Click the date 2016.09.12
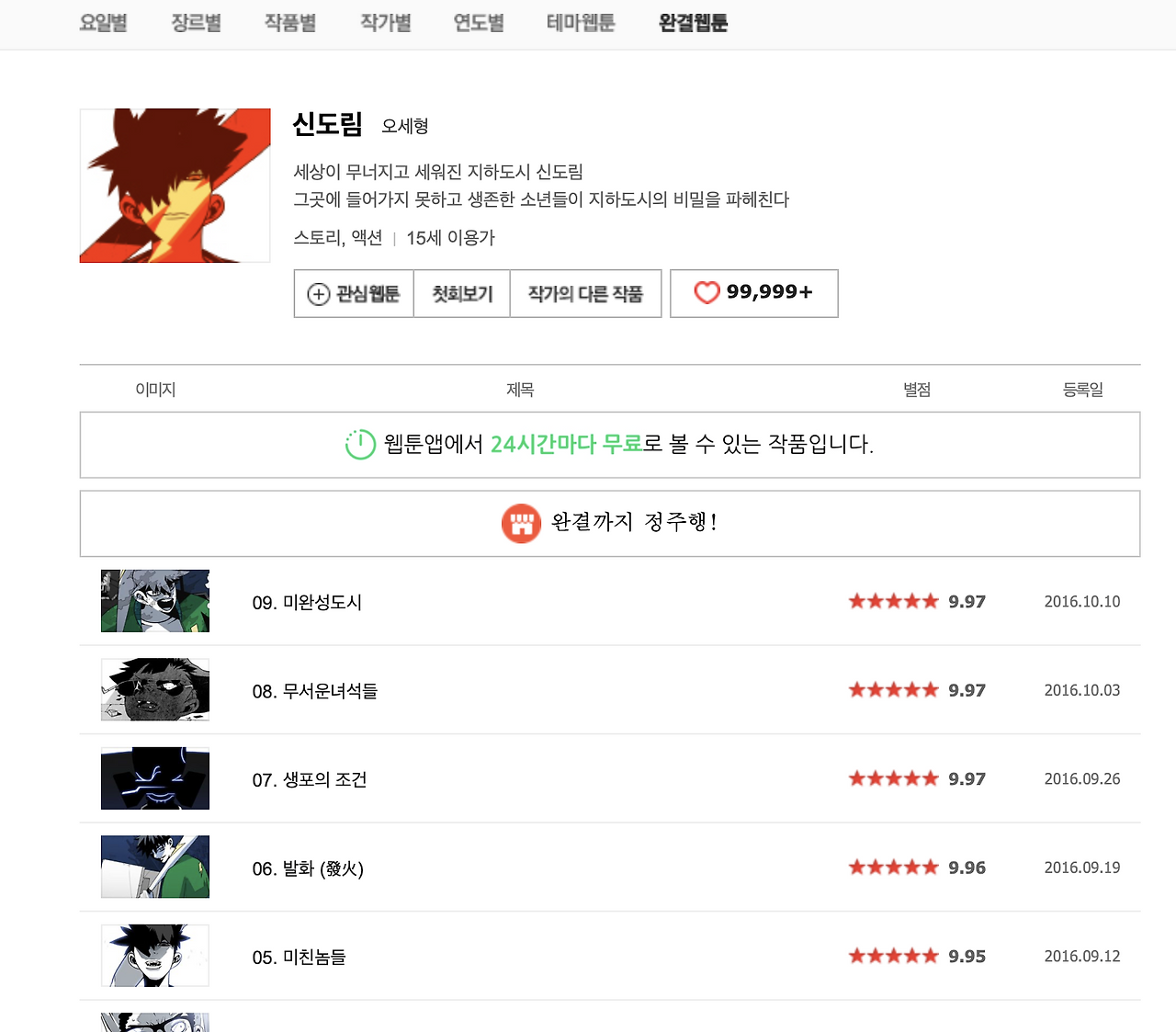The width and height of the screenshot is (1176, 1032). point(1082,957)
